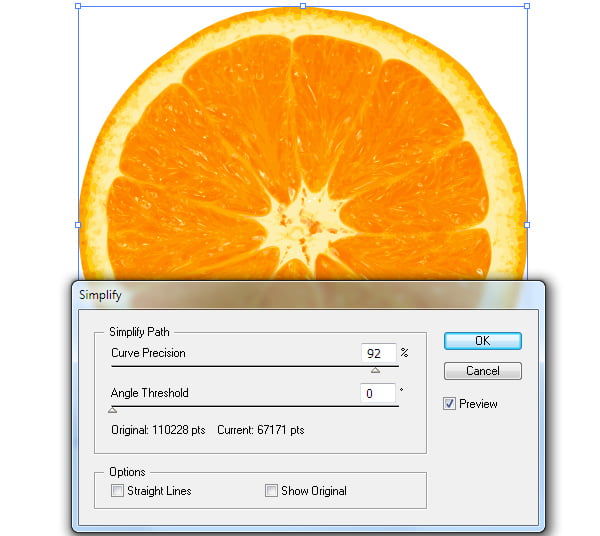The image size is (600, 536).
Task: Click the Angle Threshold value field
Action: coord(378,393)
